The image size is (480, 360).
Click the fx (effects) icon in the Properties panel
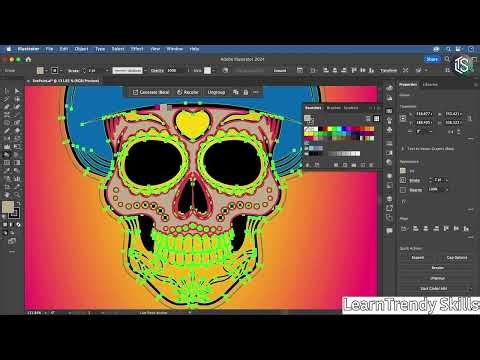pyautogui.click(x=404, y=201)
